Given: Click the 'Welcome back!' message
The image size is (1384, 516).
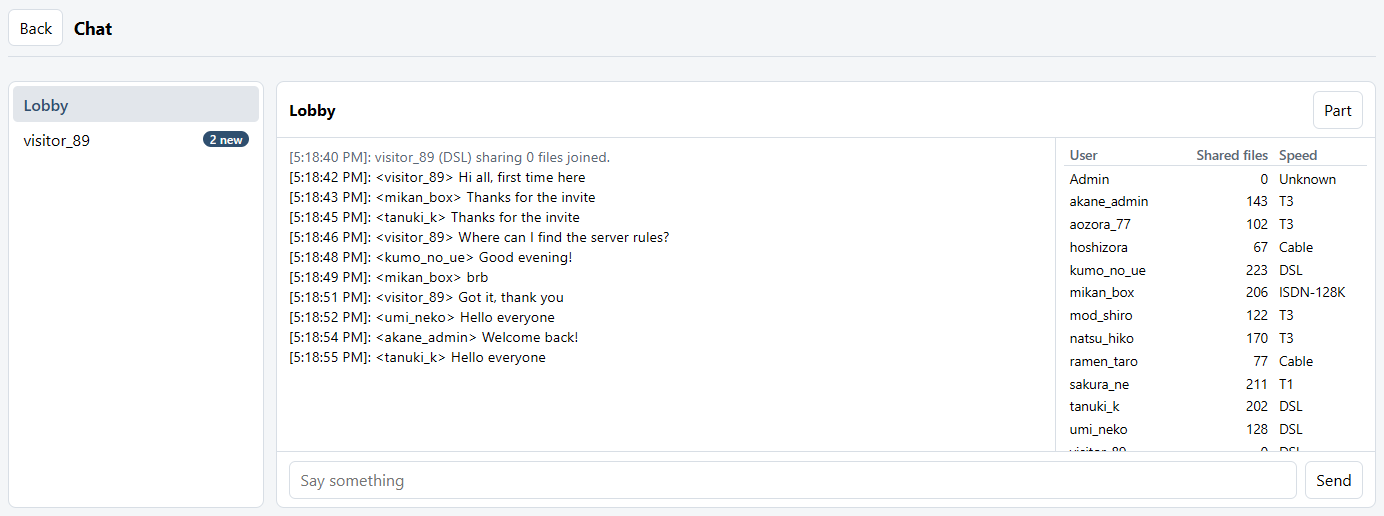Looking at the screenshot, I should pyautogui.click(x=434, y=337).
